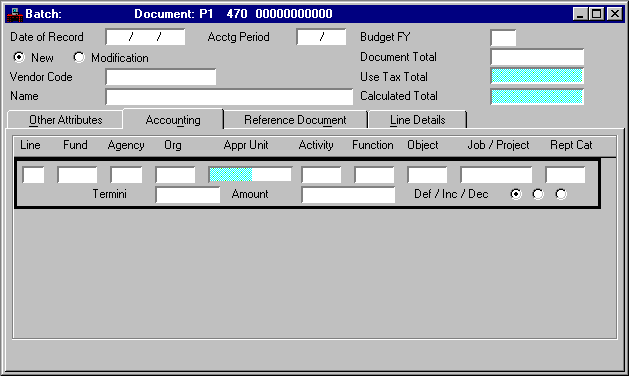Click the Amount input field
629x376 pixels.
(x=348, y=195)
